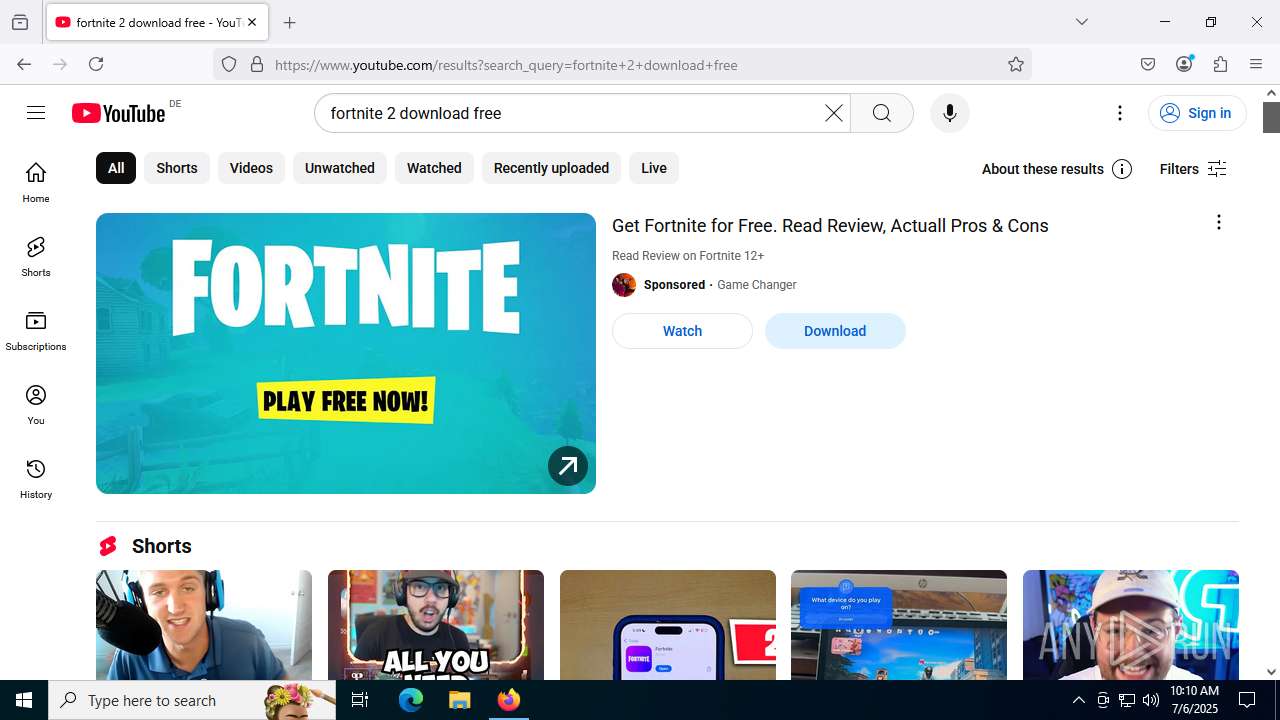Open the You section in the sidebar
The image size is (1280, 720).
pos(36,404)
